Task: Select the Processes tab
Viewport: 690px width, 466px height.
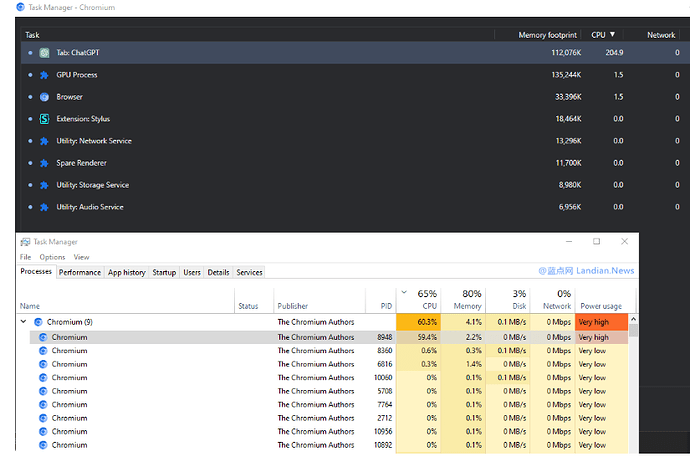Action: pos(36,272)
